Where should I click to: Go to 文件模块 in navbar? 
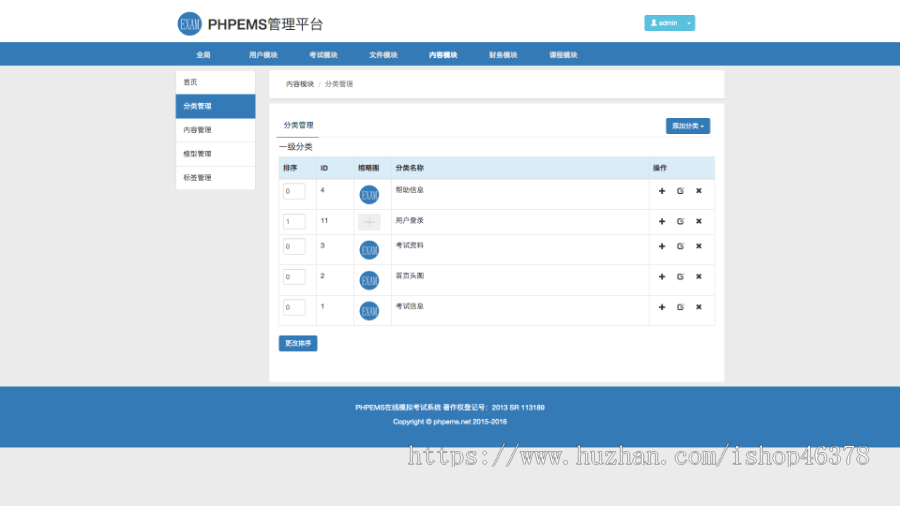click(x=383, y=55)
